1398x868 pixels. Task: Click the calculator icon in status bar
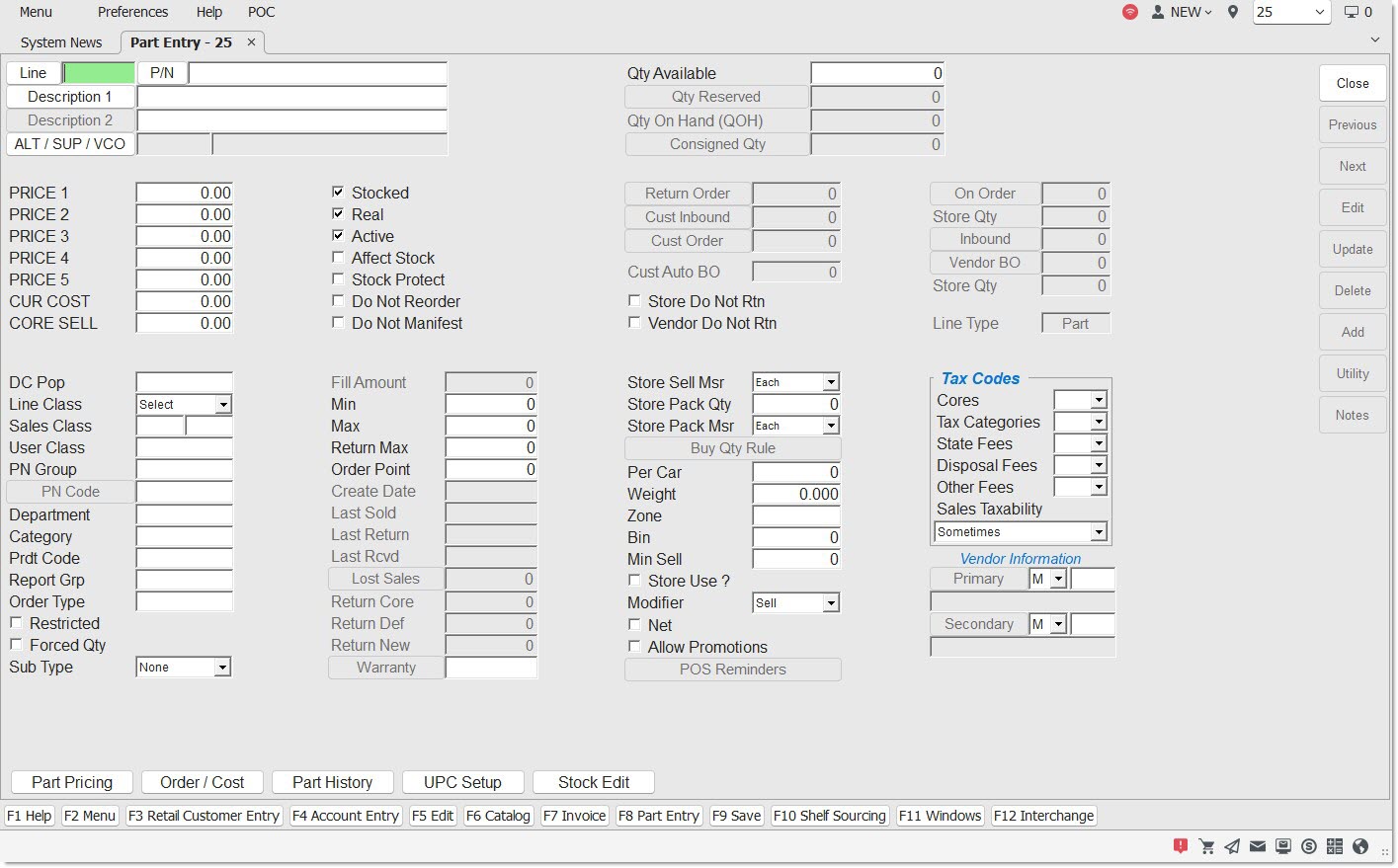coord(1335,846)
